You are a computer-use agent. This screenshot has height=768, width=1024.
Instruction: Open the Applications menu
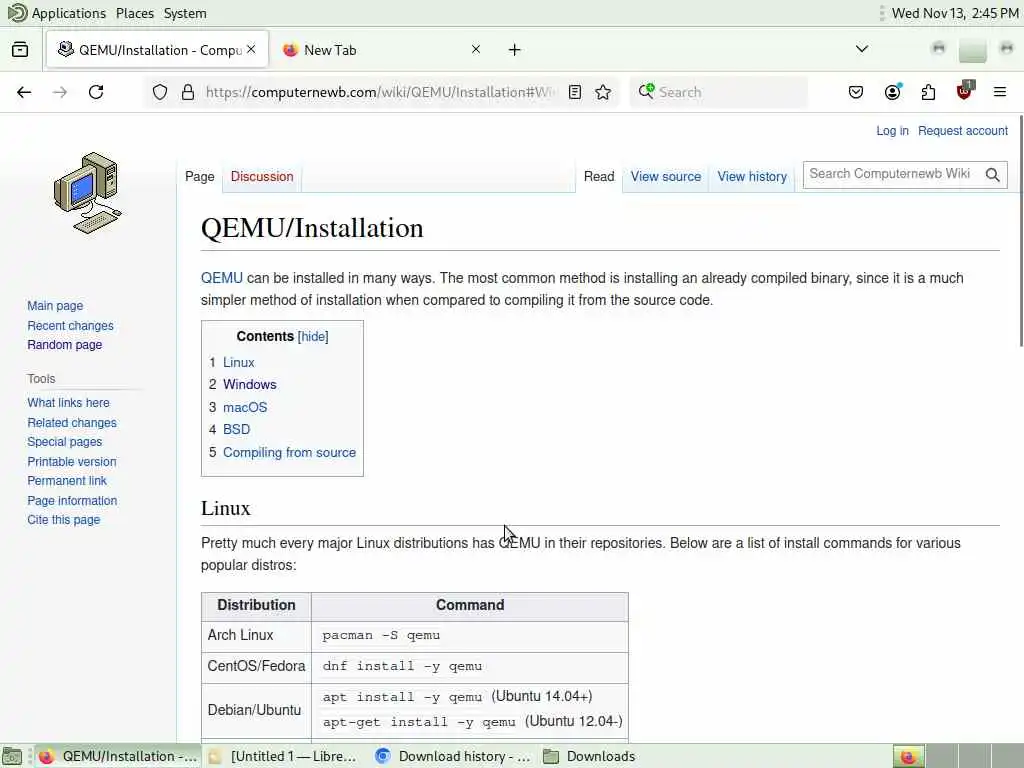(57, 13)
